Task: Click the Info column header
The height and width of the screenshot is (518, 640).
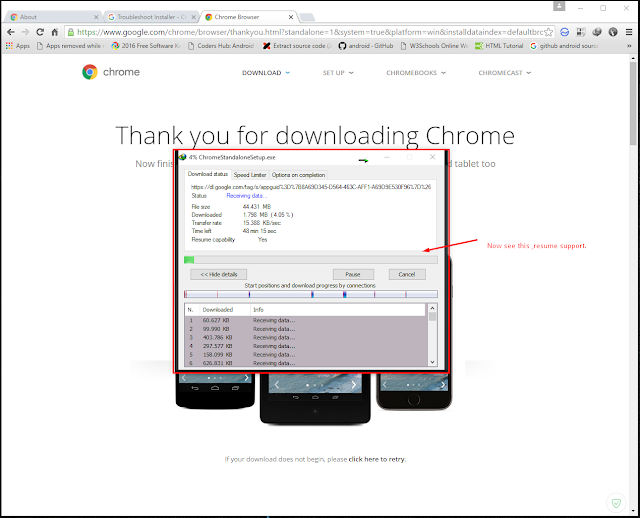Action: click(338, 309)
